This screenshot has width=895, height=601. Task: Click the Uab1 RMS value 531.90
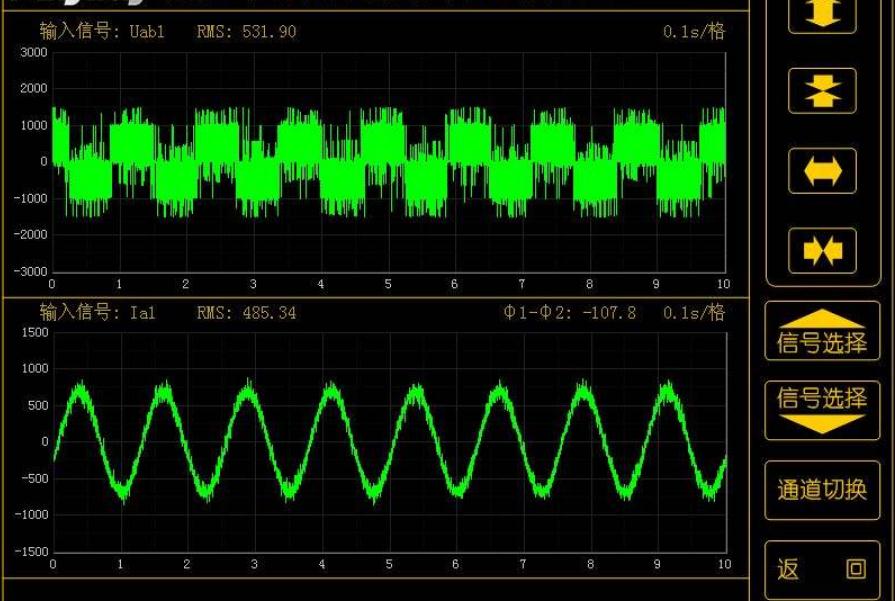click(269, 31)
